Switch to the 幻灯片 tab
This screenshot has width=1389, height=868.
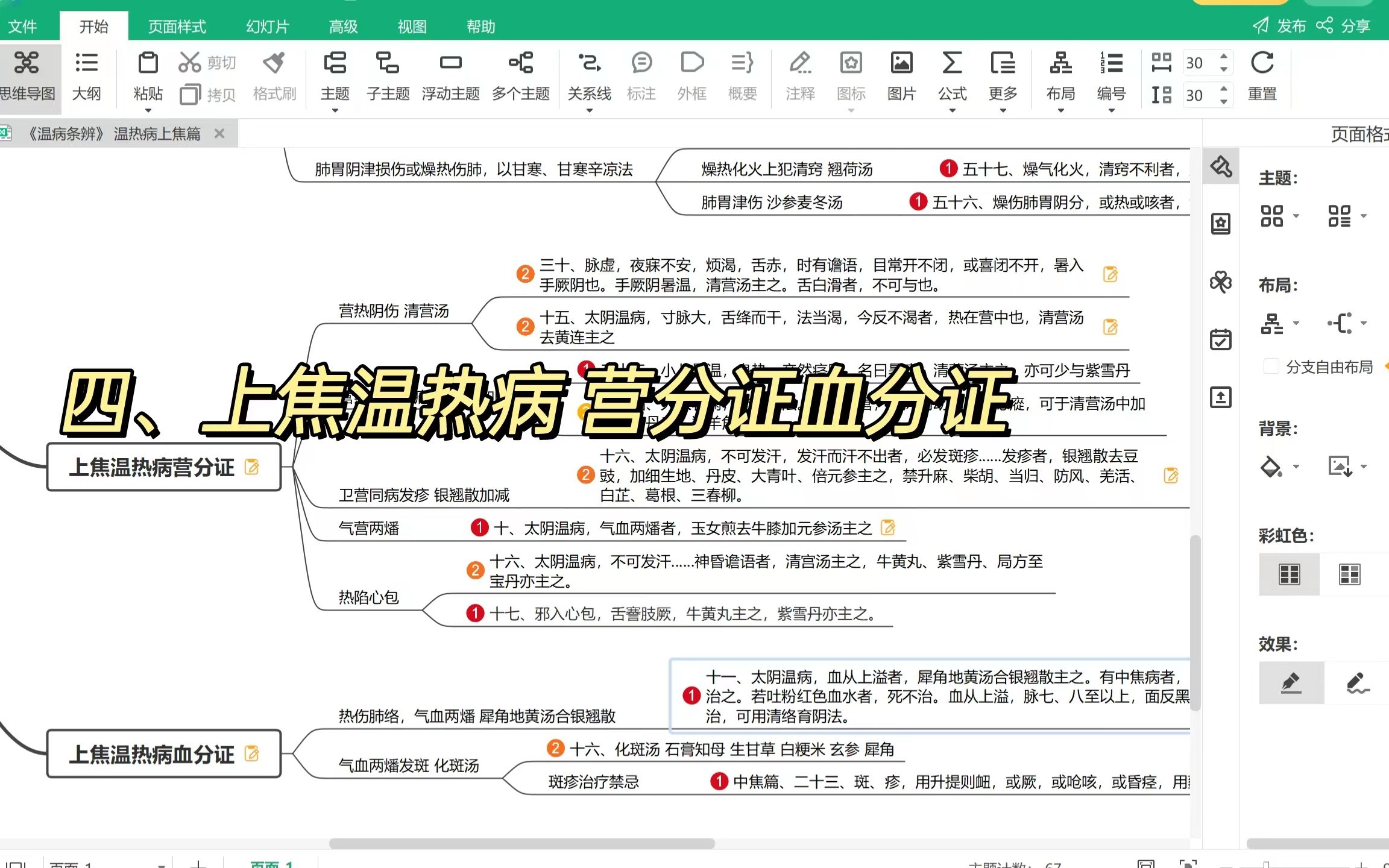pyautogui.click(x=268, y=27)
